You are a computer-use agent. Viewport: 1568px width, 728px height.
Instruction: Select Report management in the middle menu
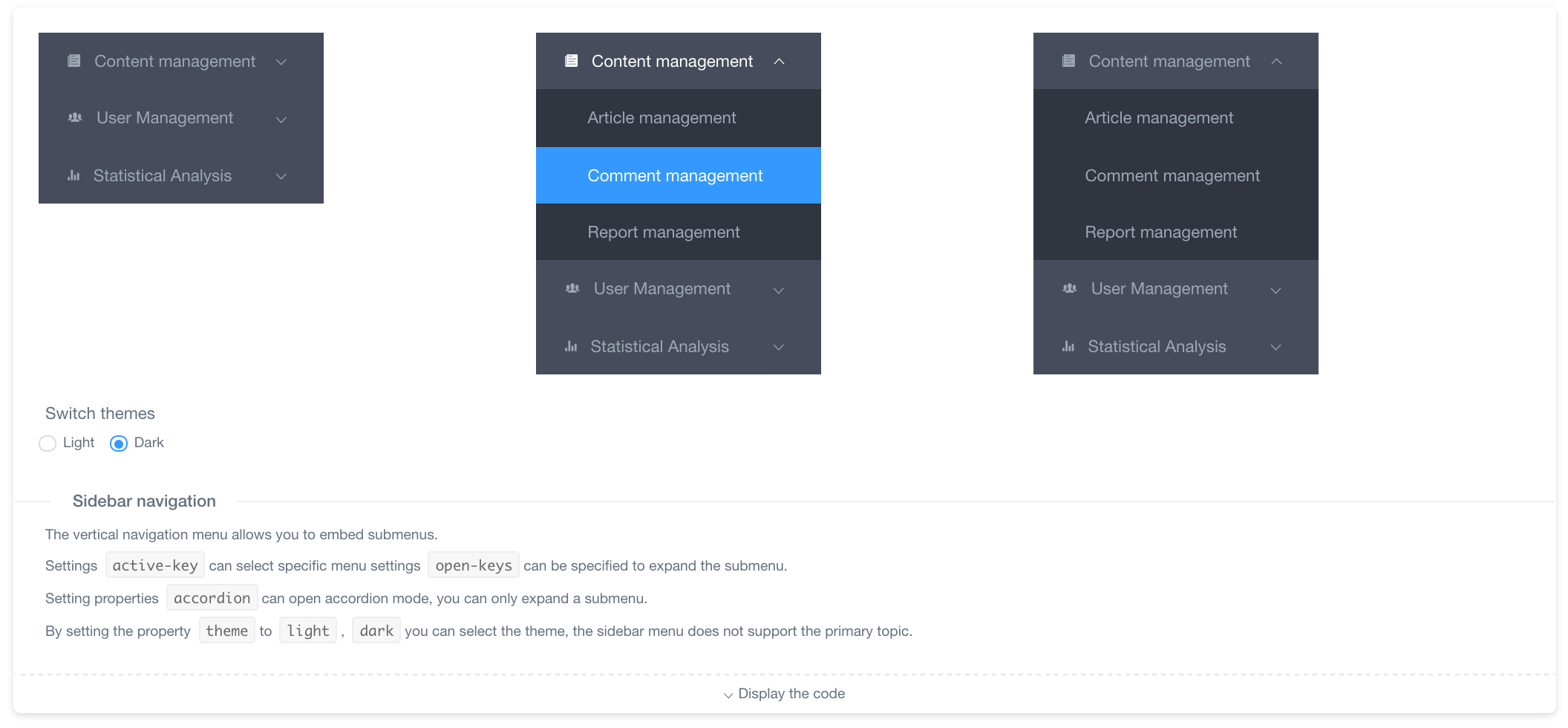pyautogui.click(x=663, y=232)
